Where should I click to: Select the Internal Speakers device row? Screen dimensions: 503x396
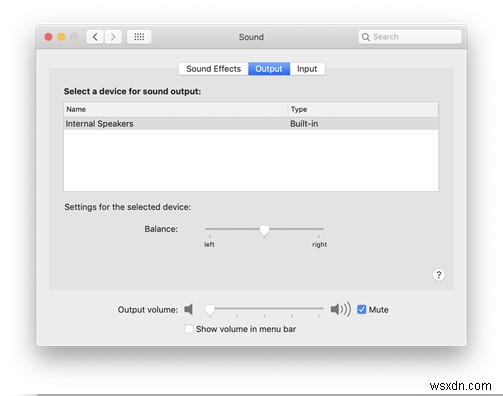click(251, 124)
